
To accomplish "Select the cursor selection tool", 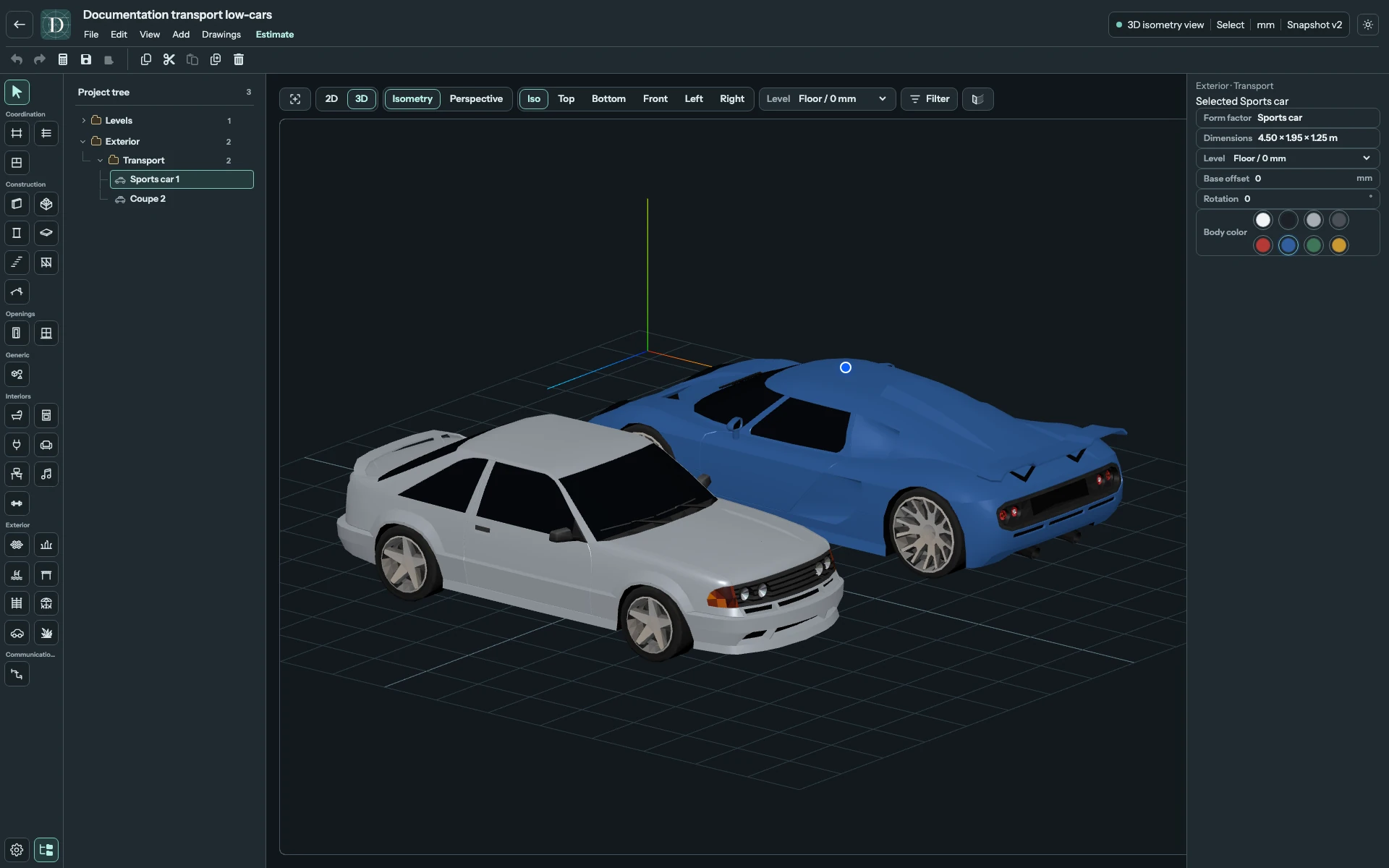I will (x=17, y=92).
